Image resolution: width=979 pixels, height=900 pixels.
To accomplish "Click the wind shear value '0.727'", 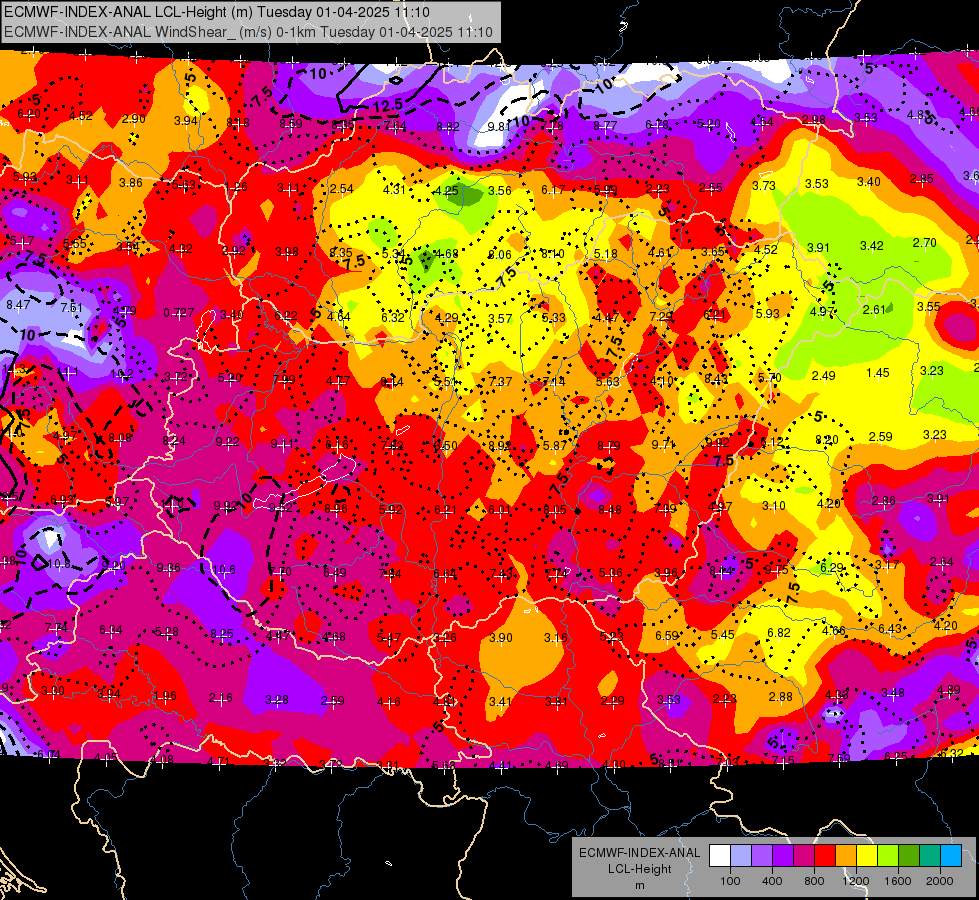I will click(179, 313).
